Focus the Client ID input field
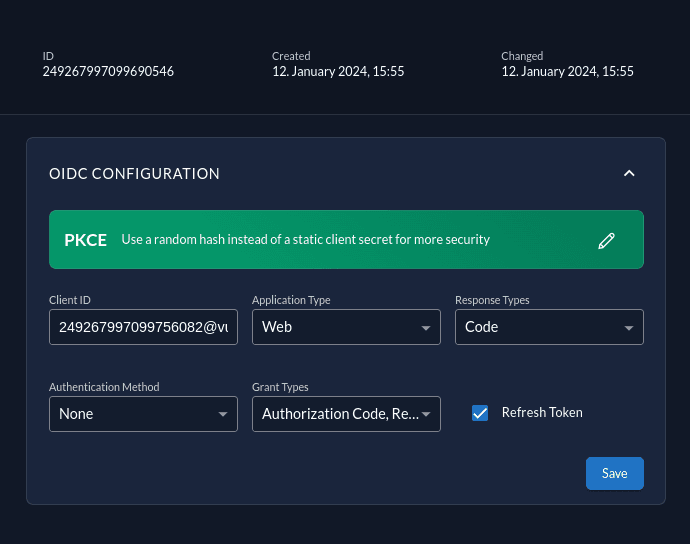 [x=142, y=327]
